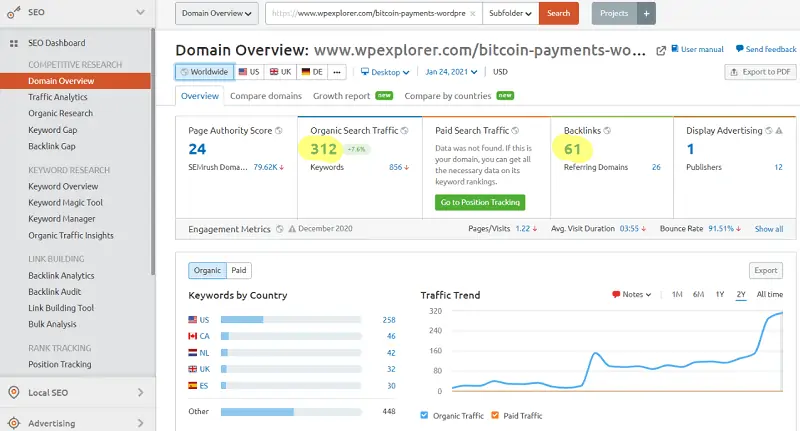The height and width of the screenshot is (431, 800).
Task: Switch to Organic keywords toggle
Action: click(207, 270)
